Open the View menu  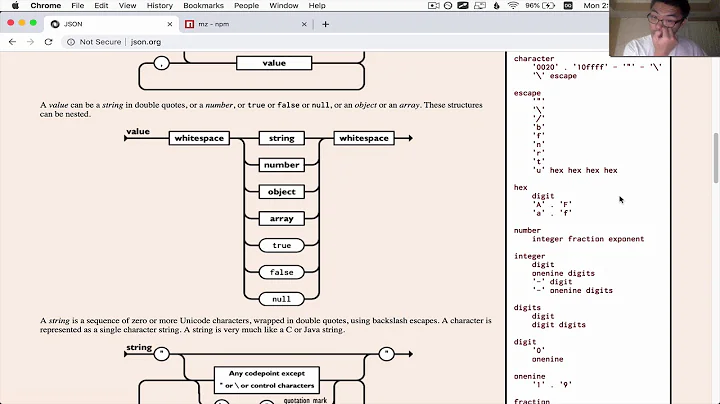127,6
